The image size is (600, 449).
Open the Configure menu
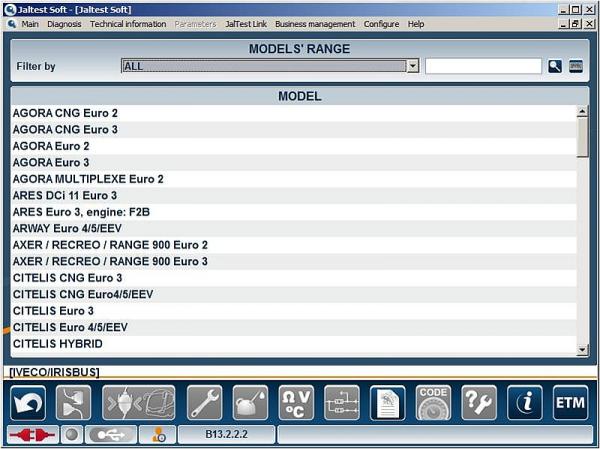click(x=382, y=24)
